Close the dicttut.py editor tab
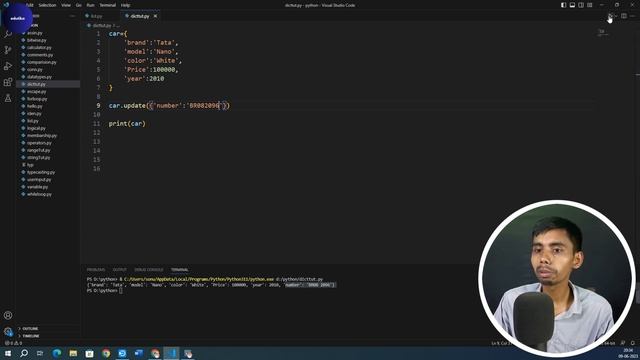This screenshot has width=640, height=360. (x=156, y=16)
